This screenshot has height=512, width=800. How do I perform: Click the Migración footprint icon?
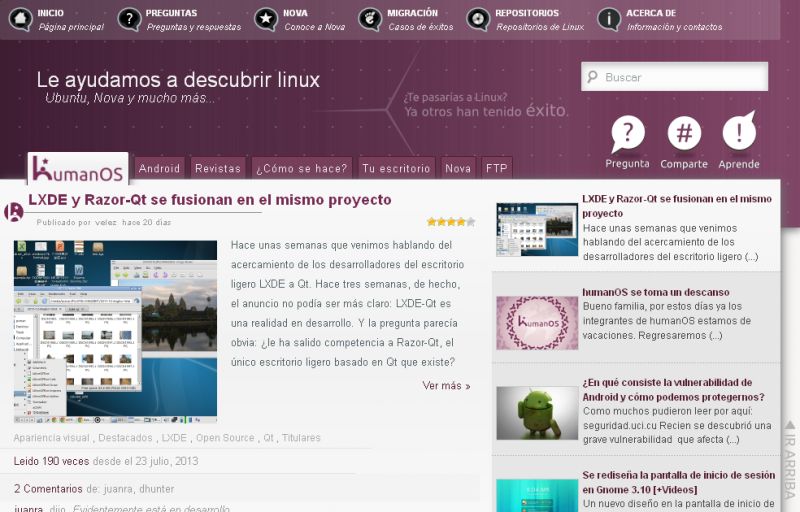click(370, 19)
